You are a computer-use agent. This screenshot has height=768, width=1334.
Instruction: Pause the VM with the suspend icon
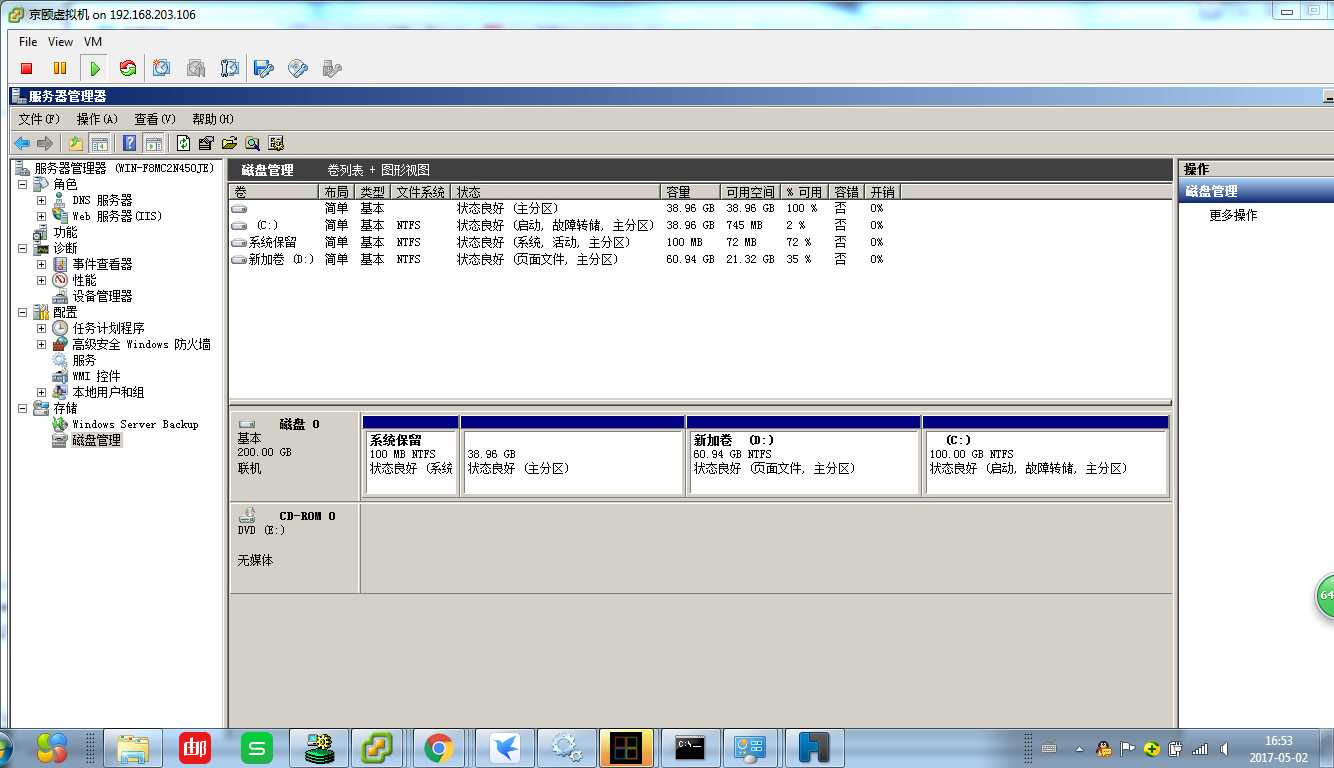[x=60, y=68]
